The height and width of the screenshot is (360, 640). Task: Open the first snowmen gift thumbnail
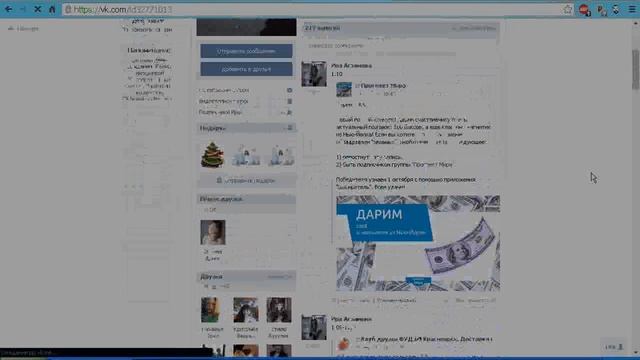point(246,156)
